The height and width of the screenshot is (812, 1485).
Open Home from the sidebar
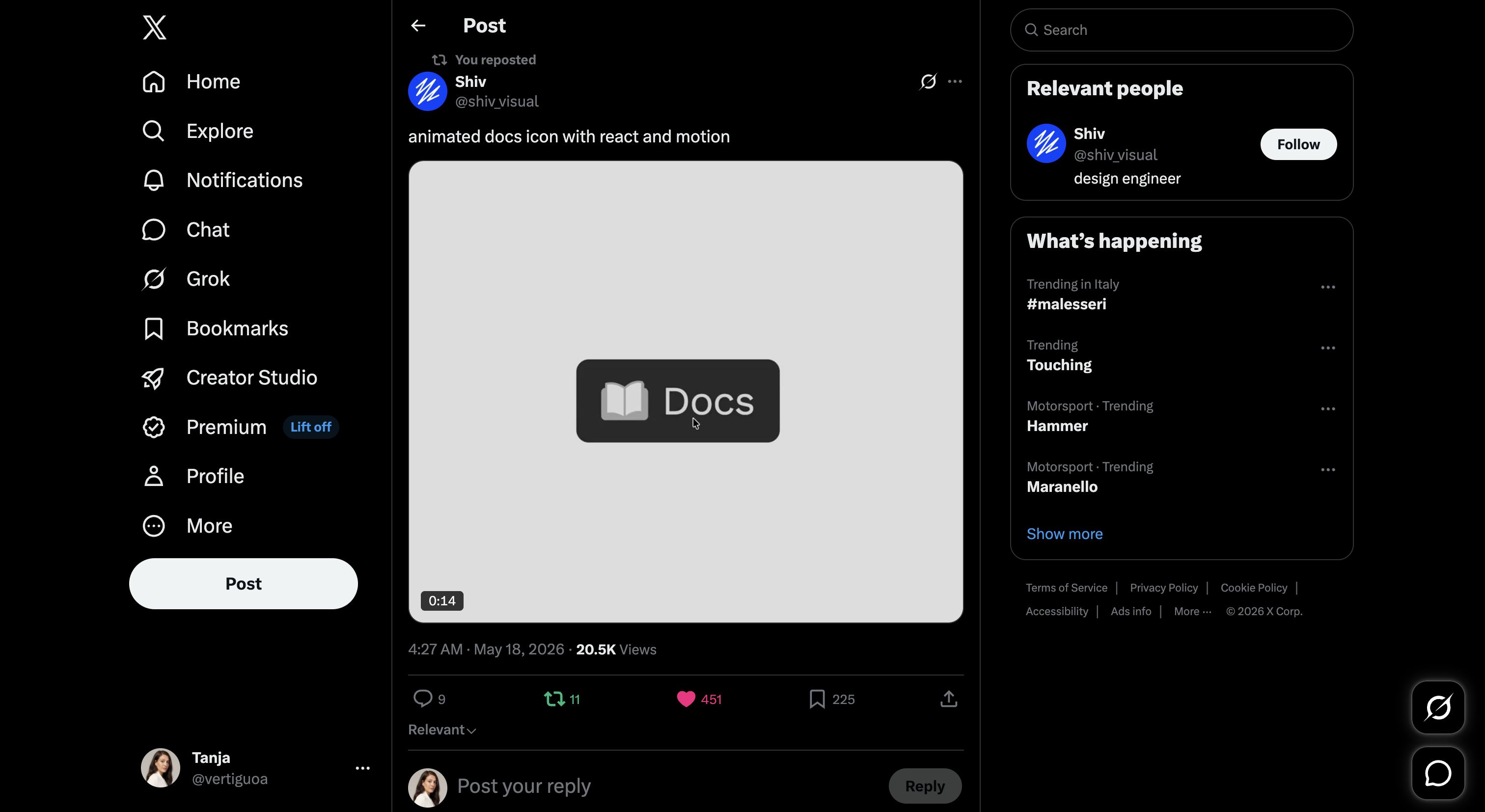click(x=191, y=82)
